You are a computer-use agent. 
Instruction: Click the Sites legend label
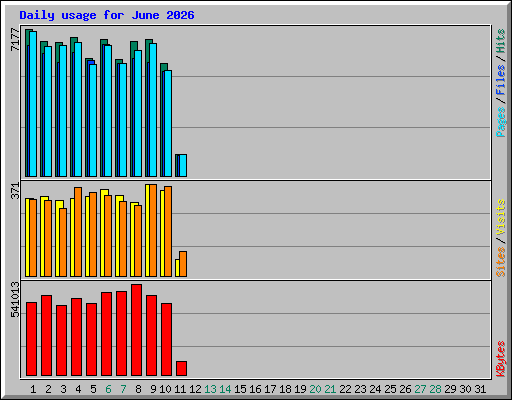click(x=501, y=262)
